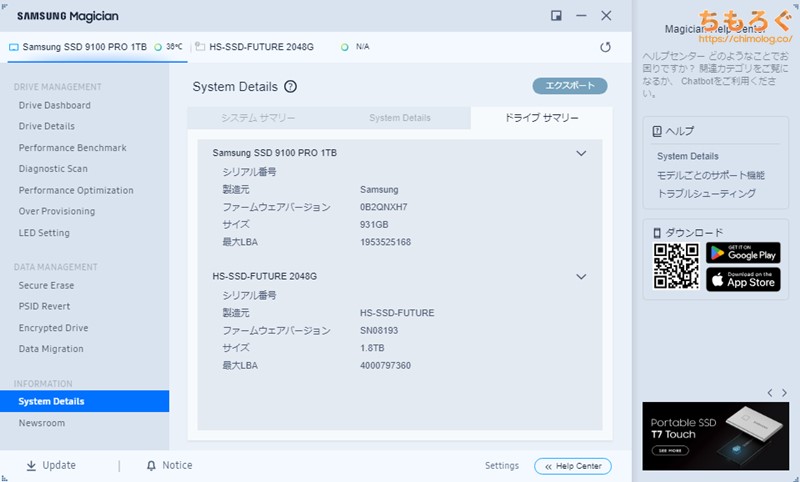The height and width of the screenshot is (482, 800).
Task: Click the エクスポート export button
Action: point(570,86)
